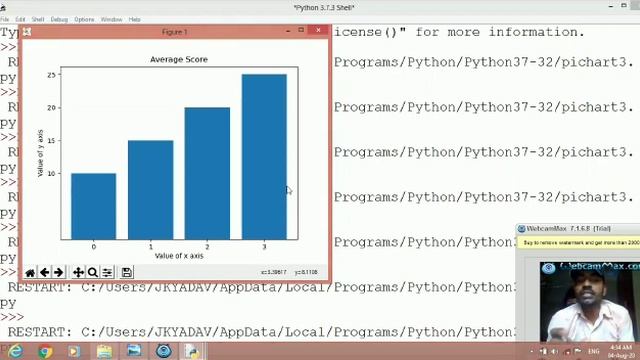
Task: Click the y-axis tick label 20
Action: (x=51, y=108)
